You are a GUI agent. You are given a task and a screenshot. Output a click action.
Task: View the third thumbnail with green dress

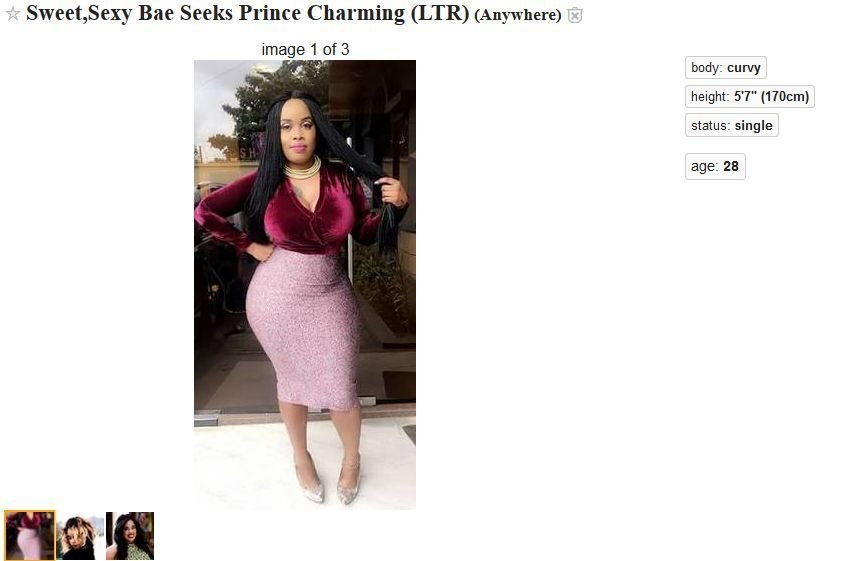pyautogui.click(x=130, y=536)
